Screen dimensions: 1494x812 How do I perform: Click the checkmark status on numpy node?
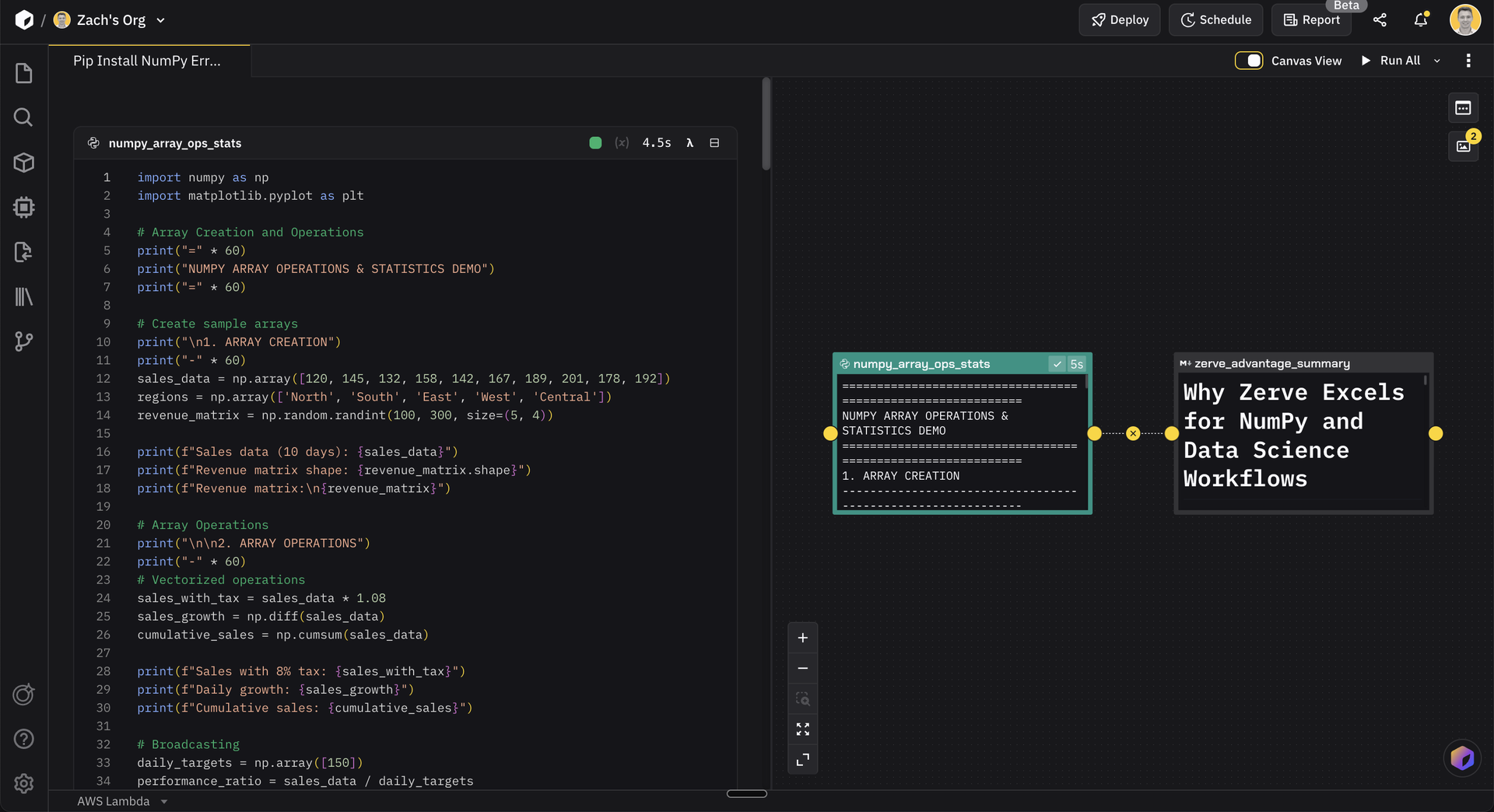pyautogui.click(x=1057, y=364)
